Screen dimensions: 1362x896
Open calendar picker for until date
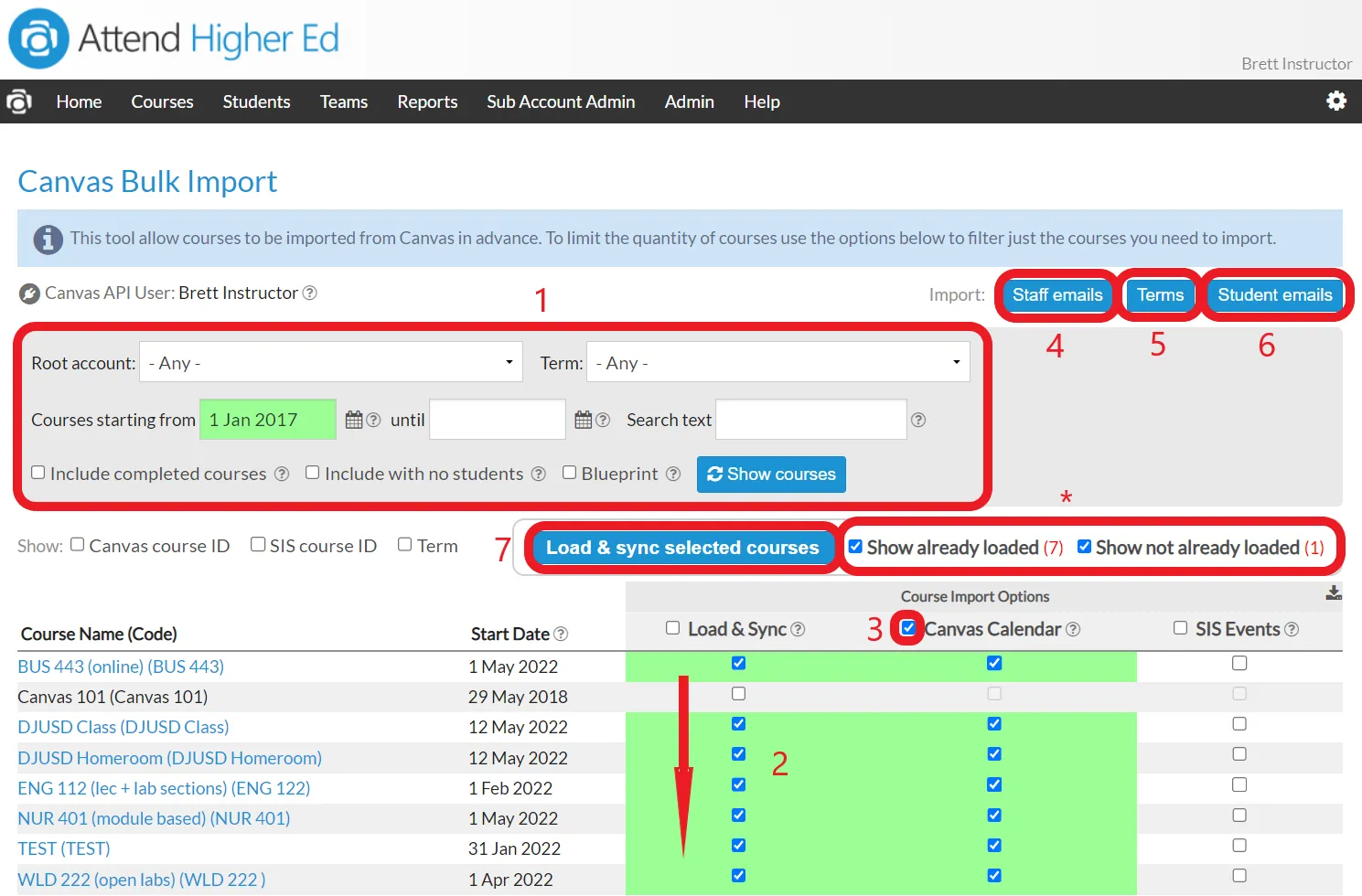pos(584,420)
